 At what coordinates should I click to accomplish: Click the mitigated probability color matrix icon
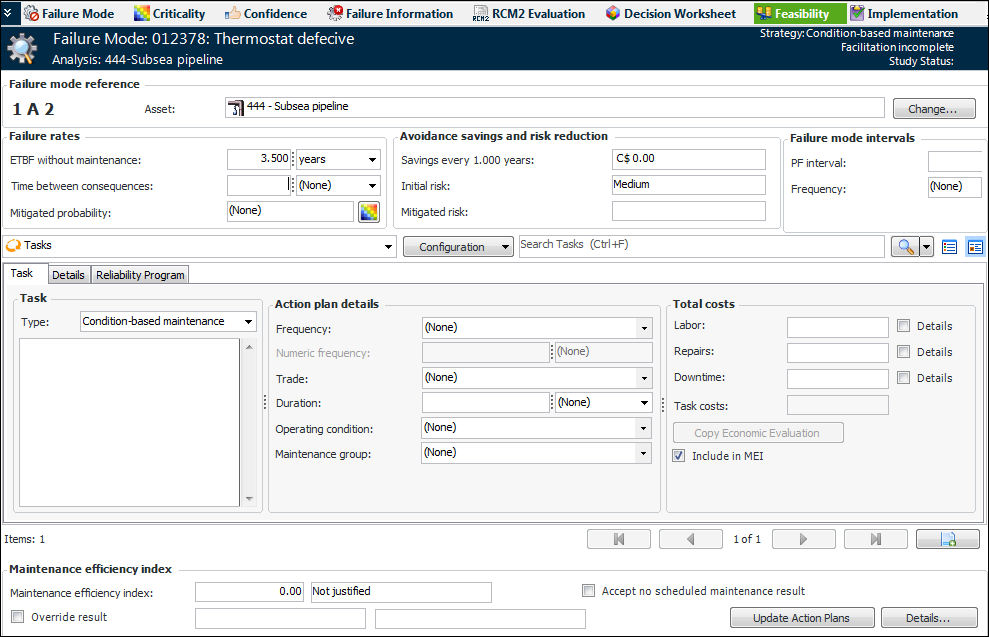click(369, 212)
